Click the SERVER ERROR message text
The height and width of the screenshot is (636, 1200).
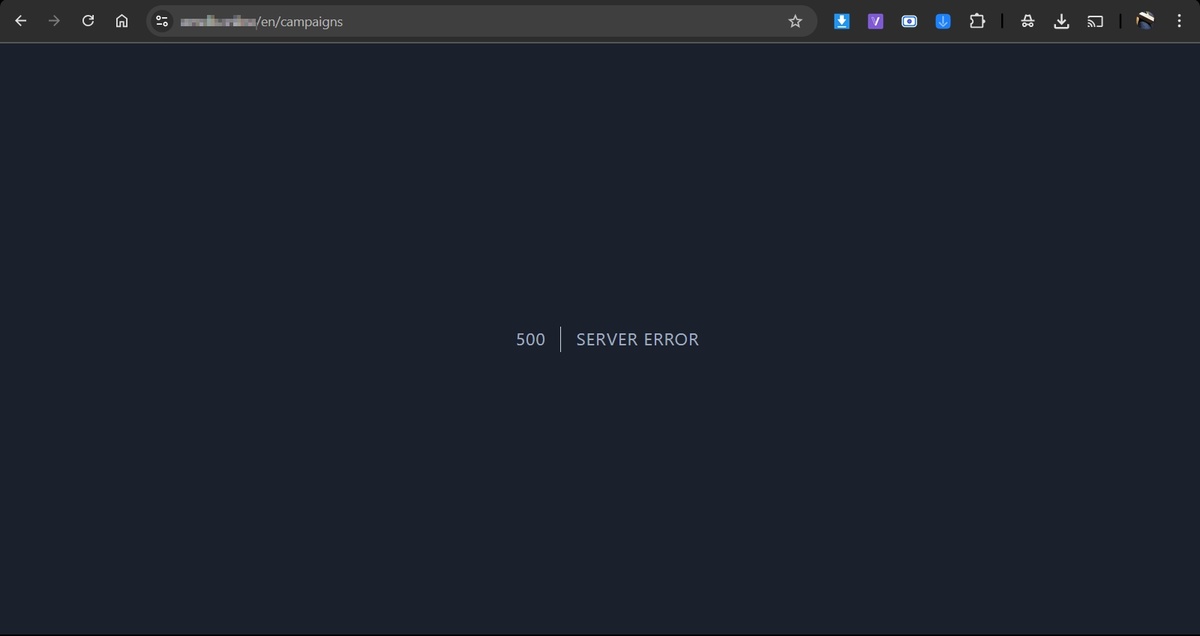[638, 340]
